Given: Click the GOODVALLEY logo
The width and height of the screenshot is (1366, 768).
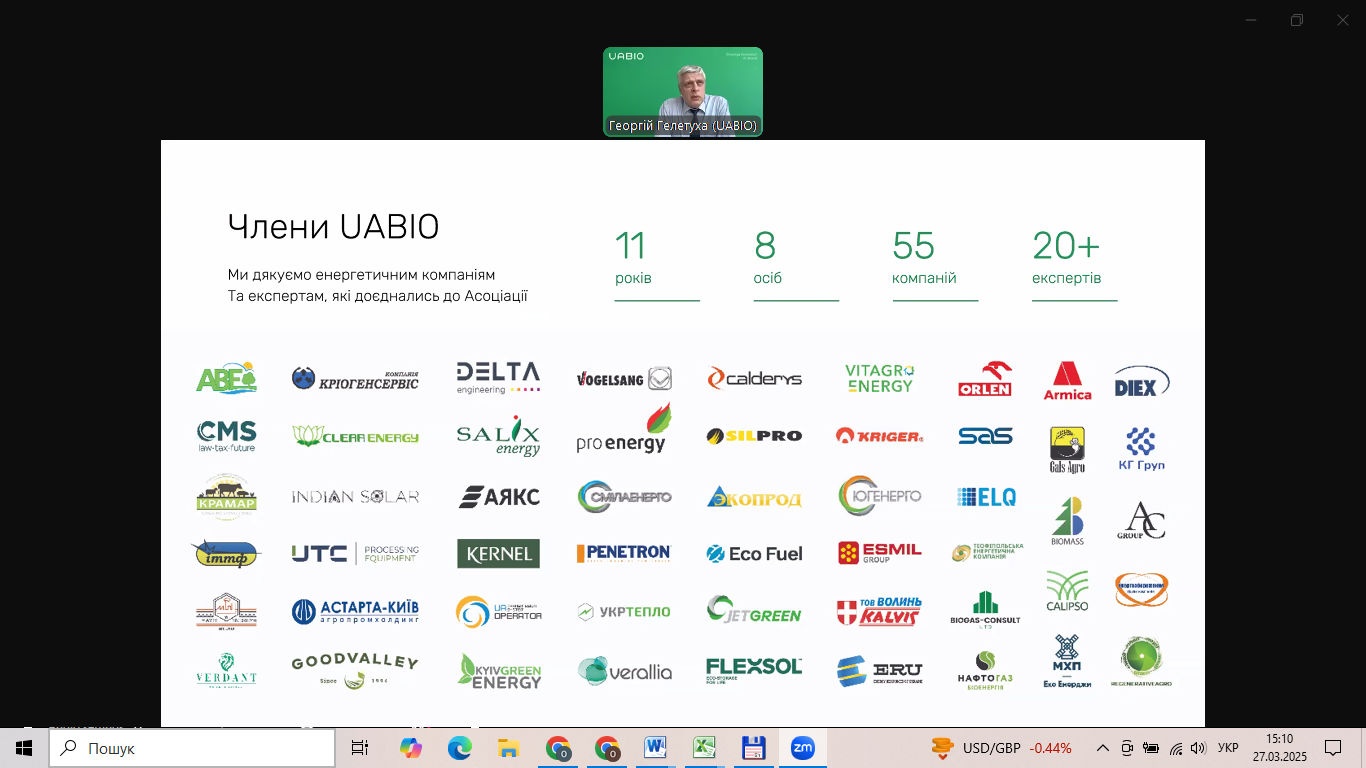Looking at the screenshot, I should tap(355, 671).
